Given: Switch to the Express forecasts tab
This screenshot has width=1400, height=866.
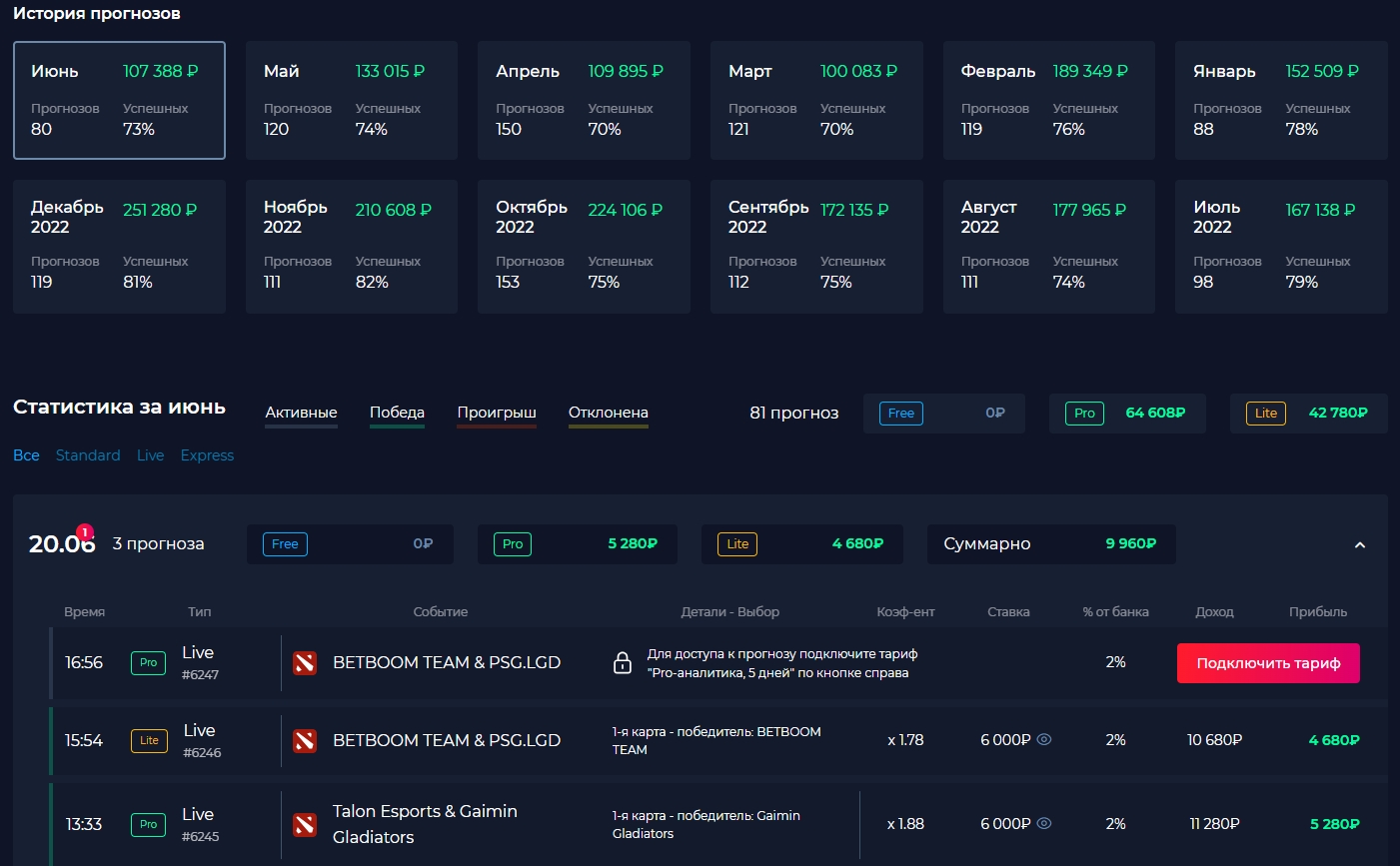Looking at the screenshot, I should [207, 455].
